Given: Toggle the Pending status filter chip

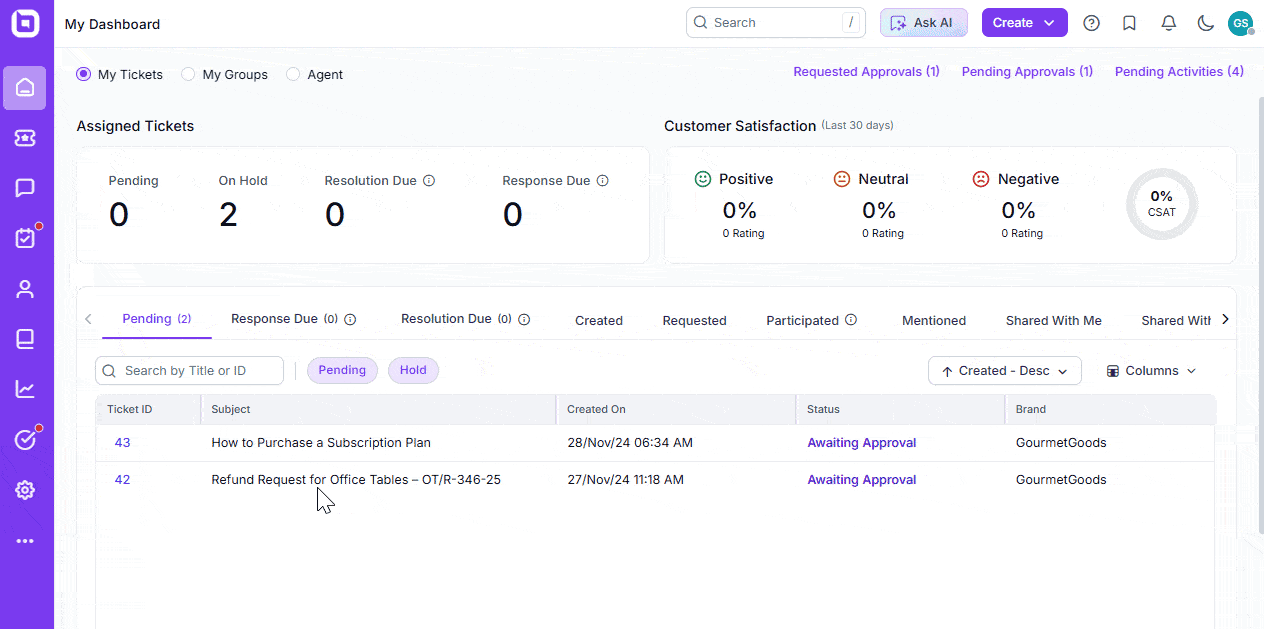Looking at the screenshot, I should pyautogui.click(x=342, y=370).
